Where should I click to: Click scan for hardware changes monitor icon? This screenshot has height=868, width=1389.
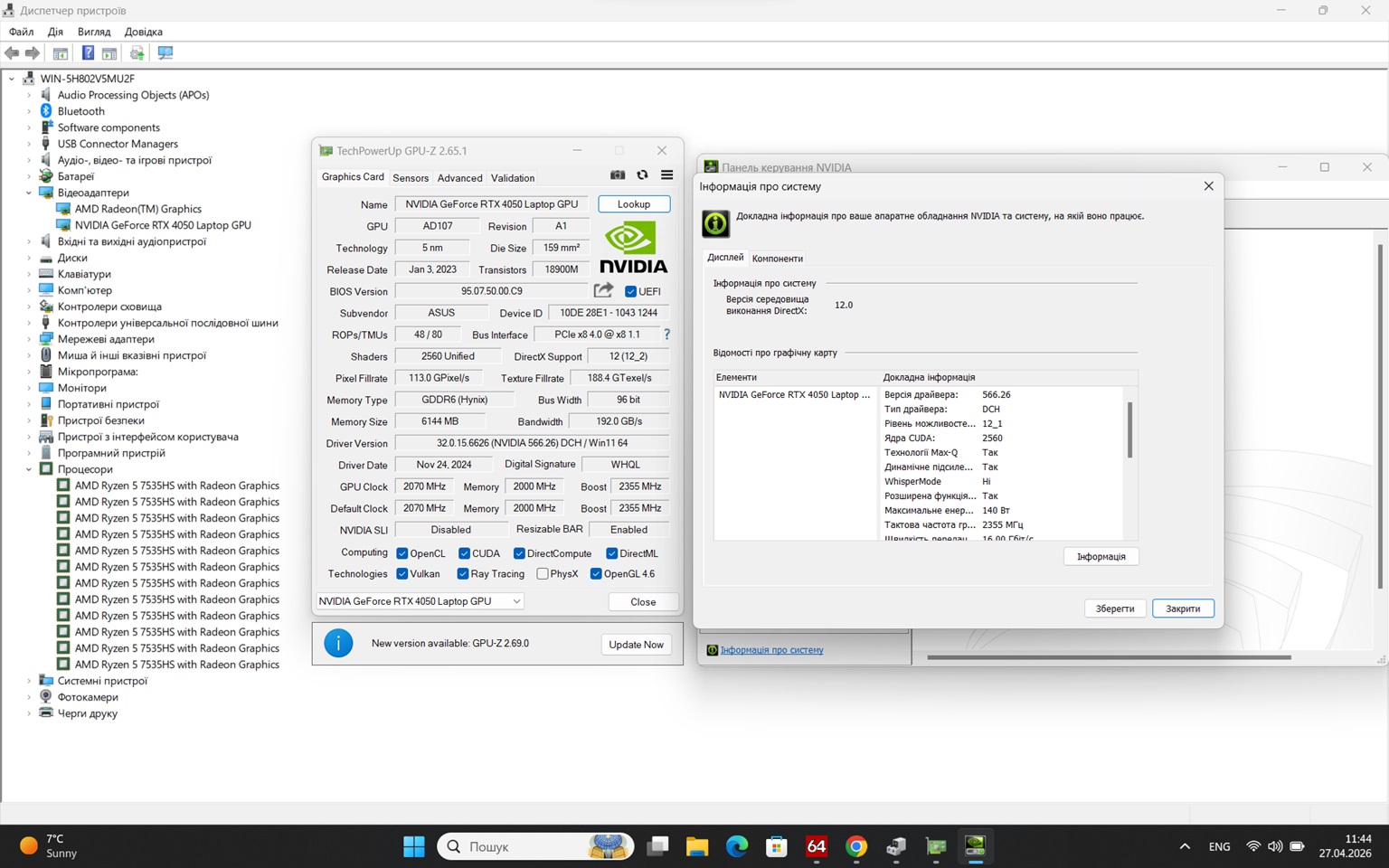click(165, 53)
